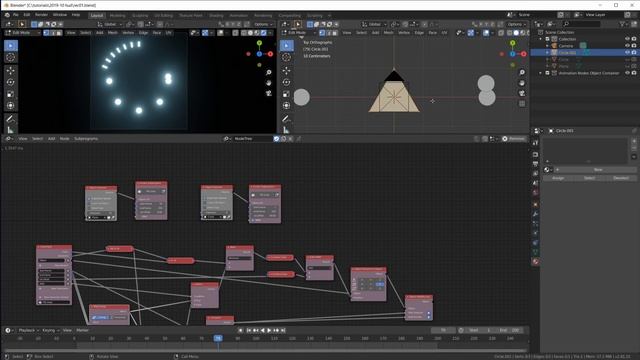
Task: Open the Playback dropdown in timeline
Action: (x=28, y=330)
